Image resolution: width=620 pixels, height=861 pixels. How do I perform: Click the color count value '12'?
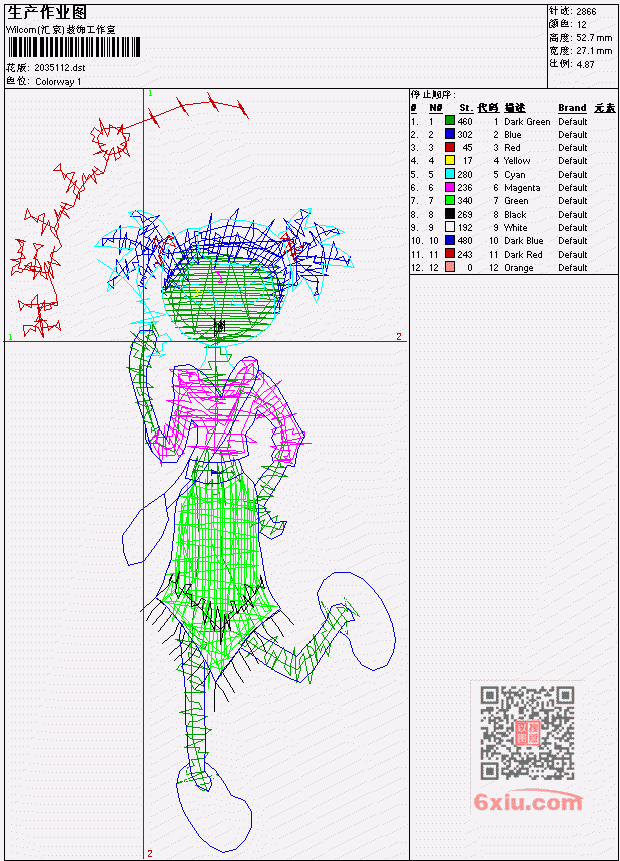point(582,24)
